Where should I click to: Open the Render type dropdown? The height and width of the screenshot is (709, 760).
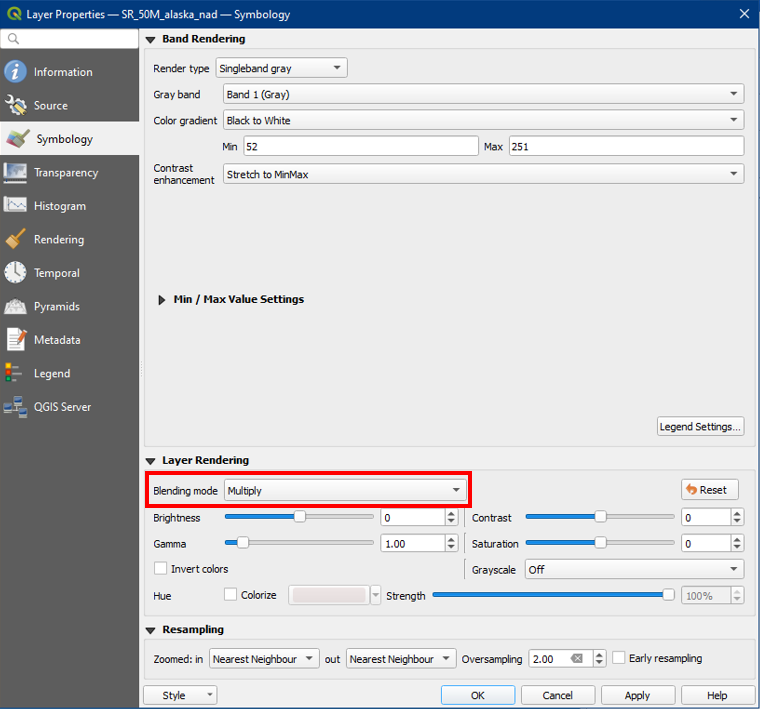281,69
